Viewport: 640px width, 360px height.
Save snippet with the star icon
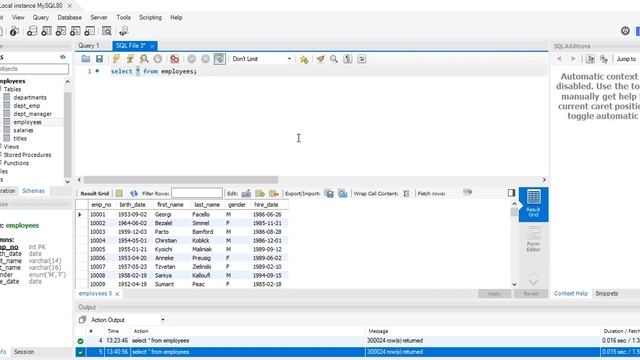[304, 59]
